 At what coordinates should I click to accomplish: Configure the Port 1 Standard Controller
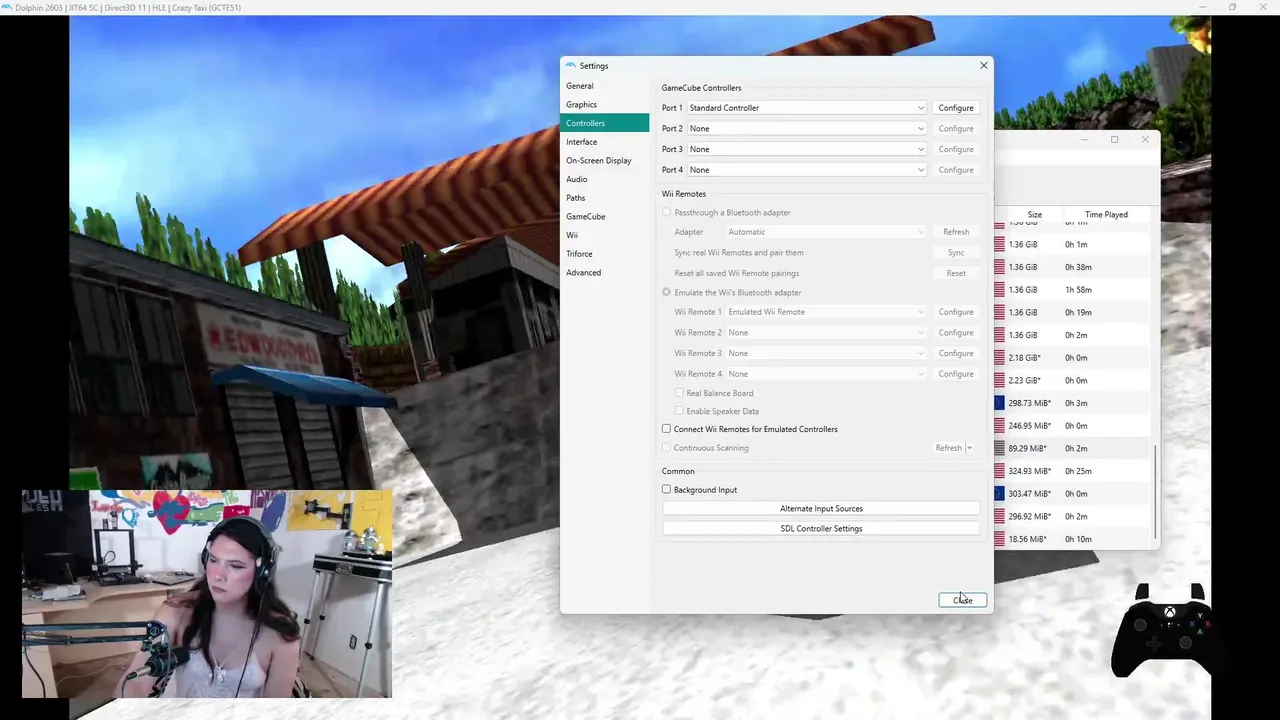pyautogui.click(x=956, y=108)
